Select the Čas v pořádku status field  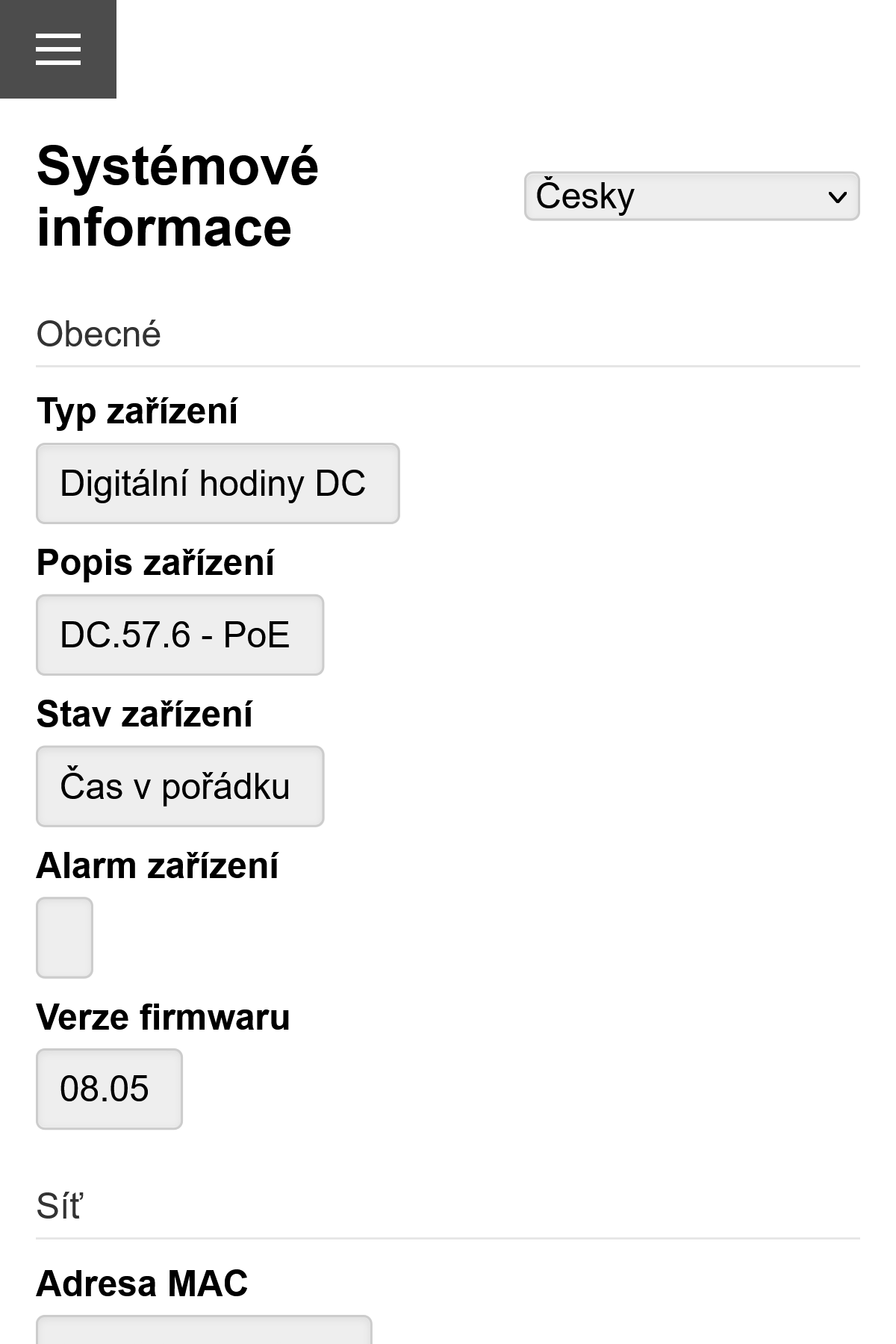[179, 785]
